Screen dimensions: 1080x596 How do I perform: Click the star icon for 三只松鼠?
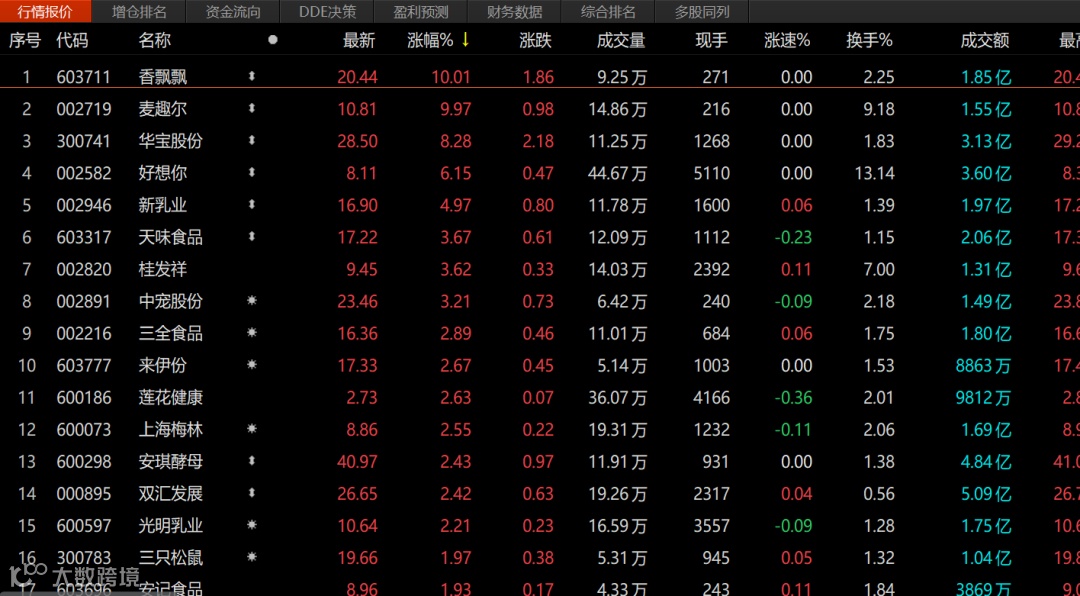(x=251, y=557)
